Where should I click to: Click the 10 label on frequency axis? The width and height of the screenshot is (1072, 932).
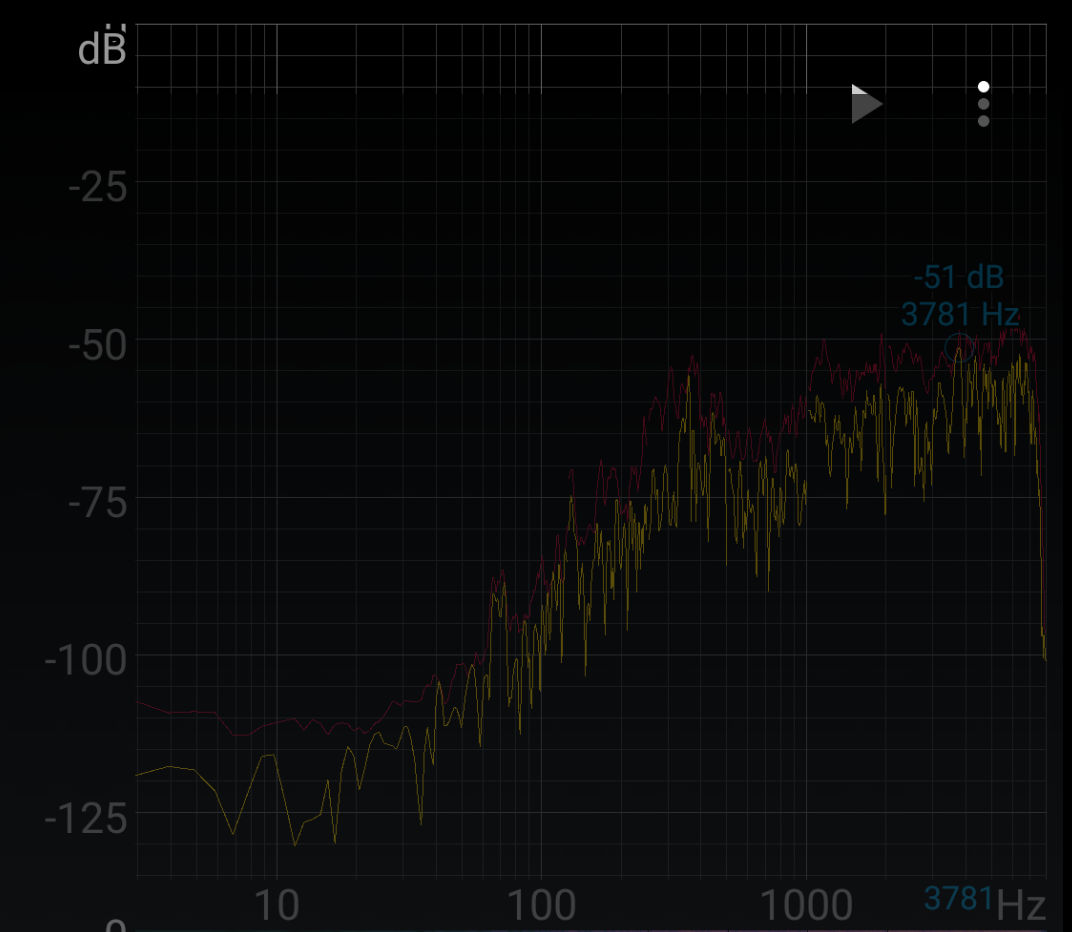(x=276, y=906)
